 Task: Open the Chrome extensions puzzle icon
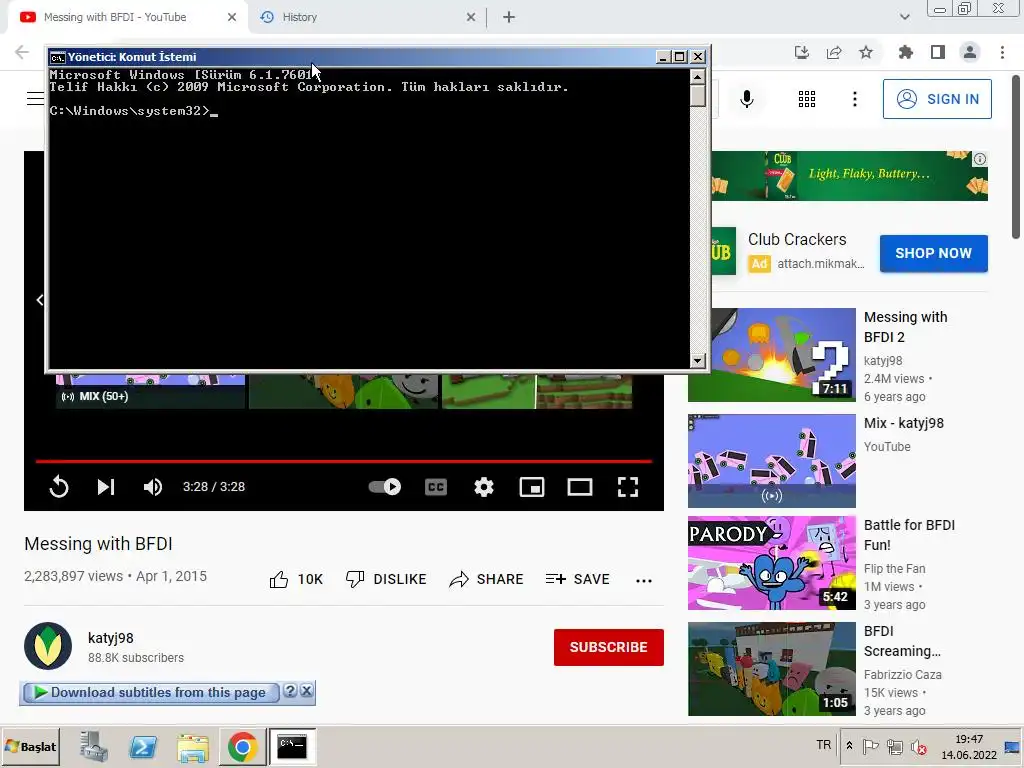click(x=906, y=52)
